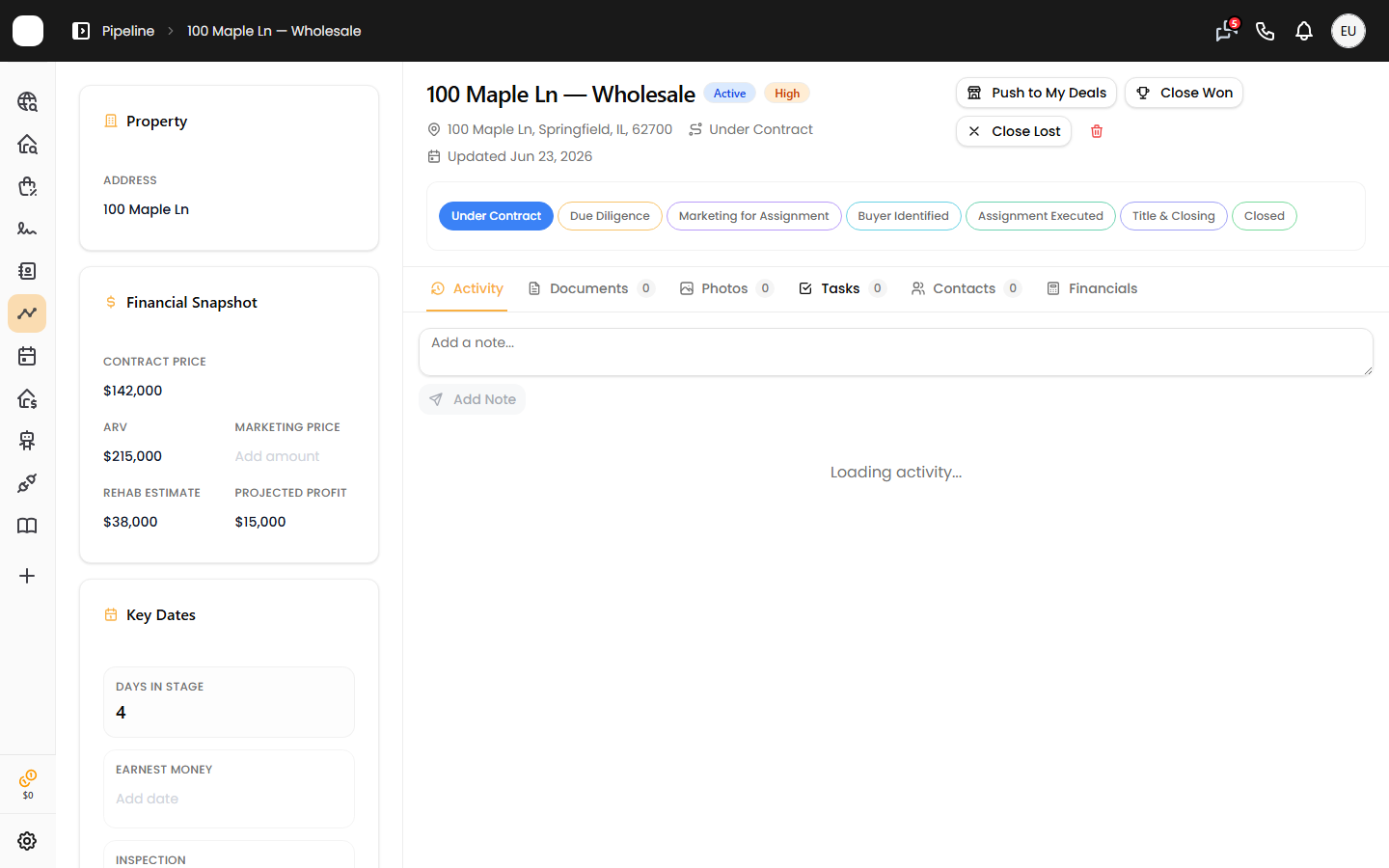1389x868 pixels.
Task: Click the plus icon in left sidebar
Action: pos(27,576)
